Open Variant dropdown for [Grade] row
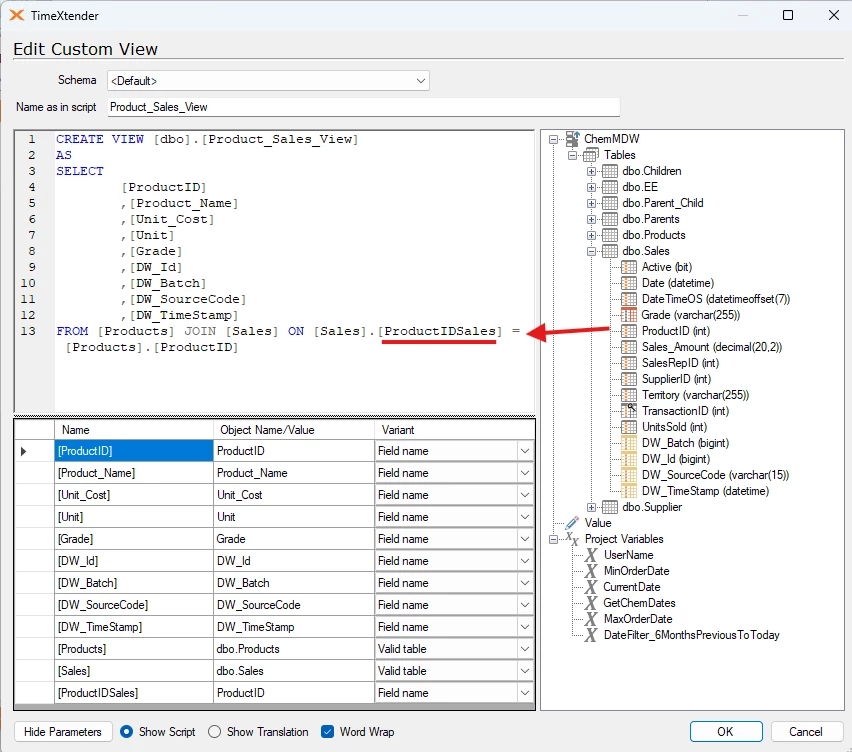Viewport: 852px width, 752px height. coord(524,539)
